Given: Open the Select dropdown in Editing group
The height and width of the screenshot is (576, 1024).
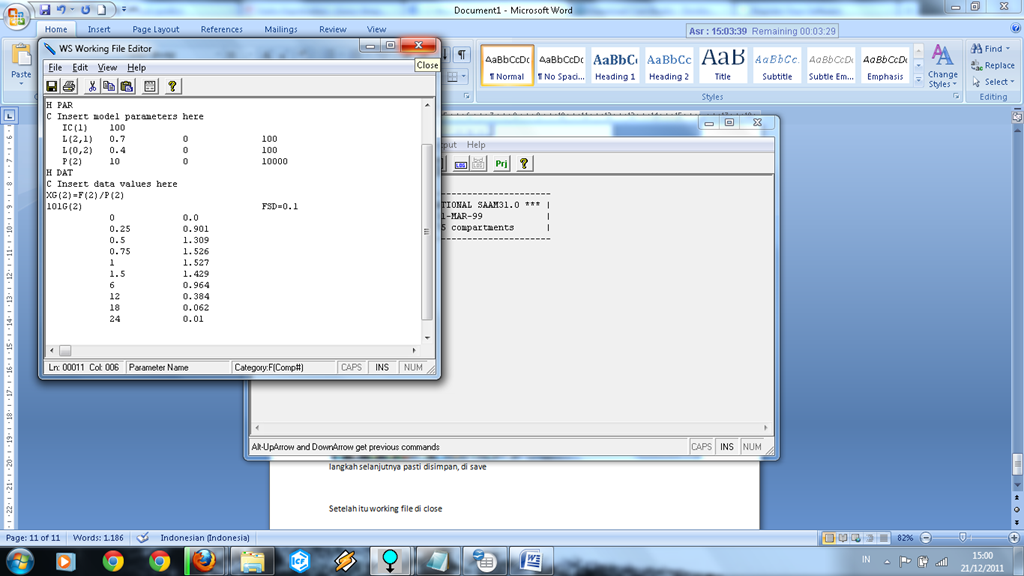Looking at the screenshot, I should [993, 82].
